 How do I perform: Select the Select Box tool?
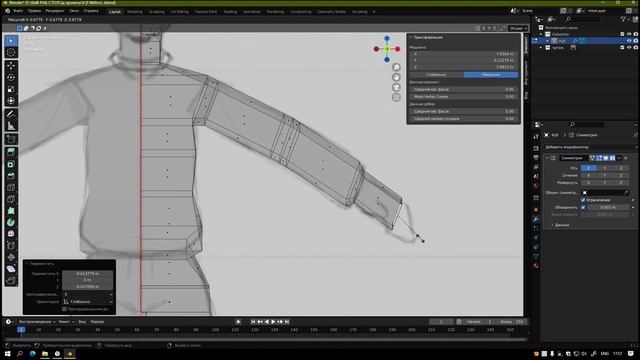(x=11, y=41)
